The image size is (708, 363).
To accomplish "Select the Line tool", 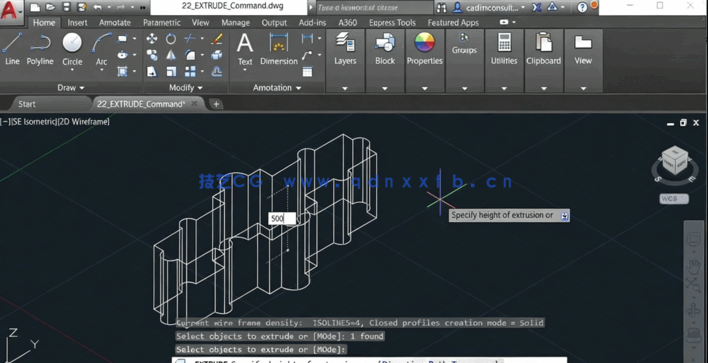I will click(x=12, y=49).
